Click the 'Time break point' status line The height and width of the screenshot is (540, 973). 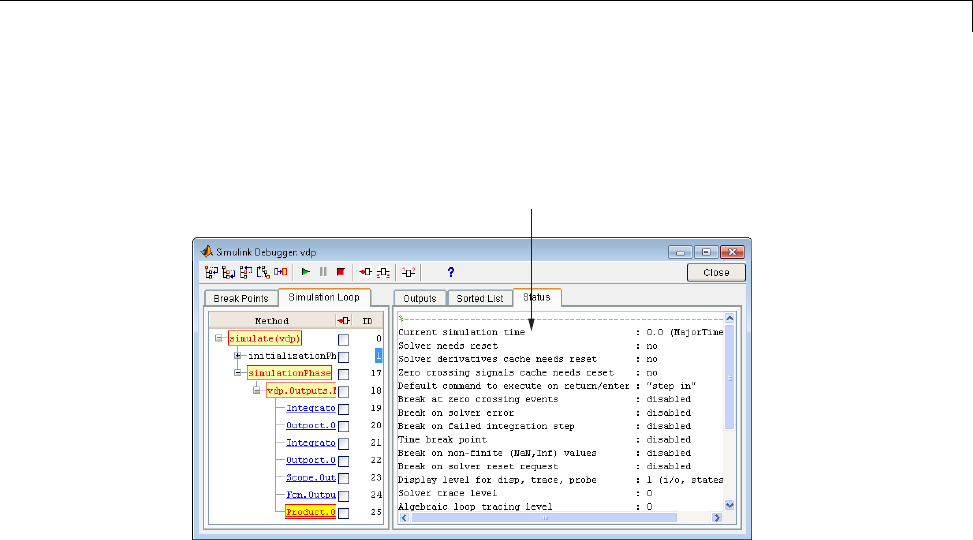544,439
